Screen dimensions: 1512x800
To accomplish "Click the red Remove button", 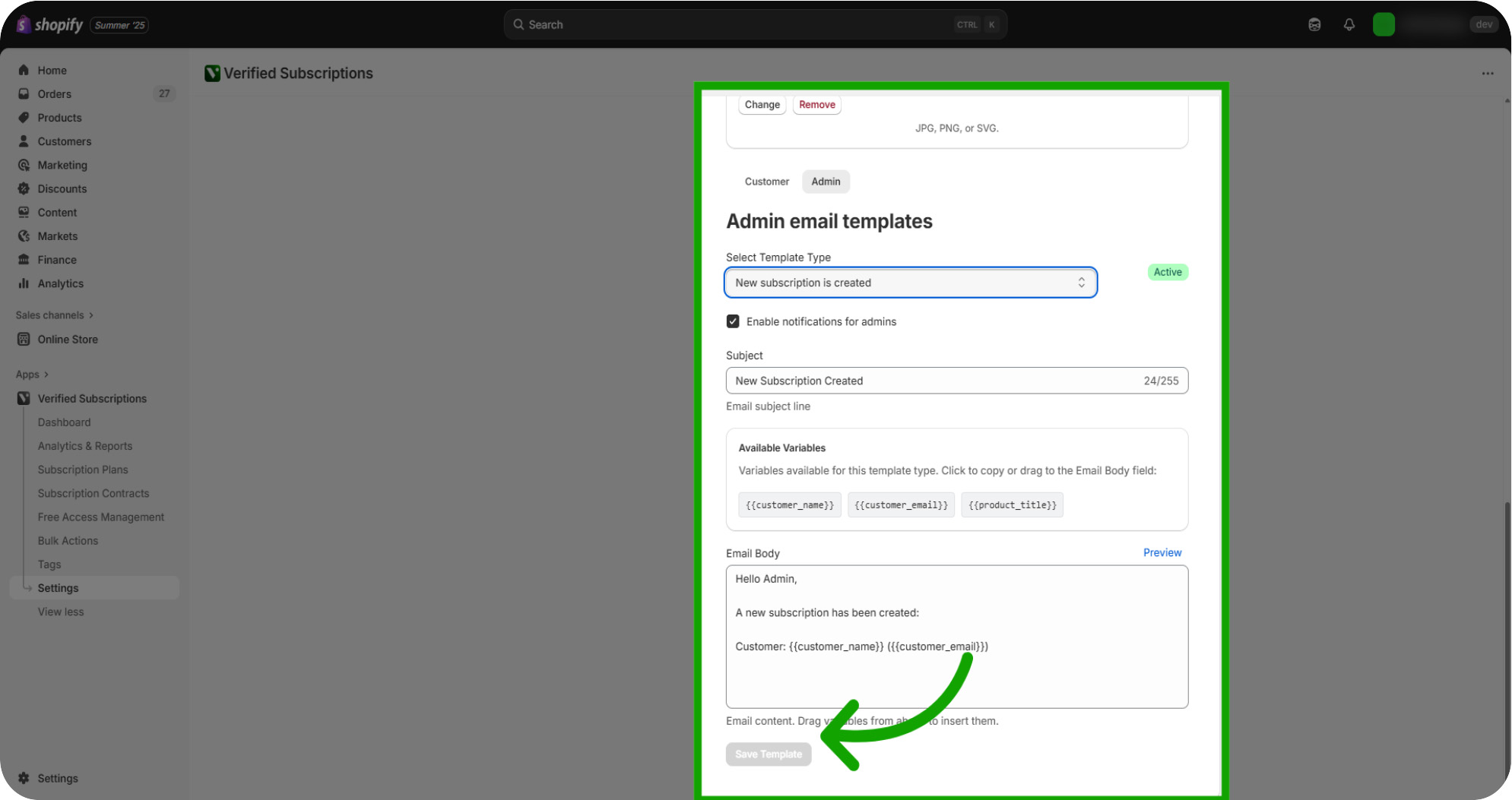I will pos(817,105).
